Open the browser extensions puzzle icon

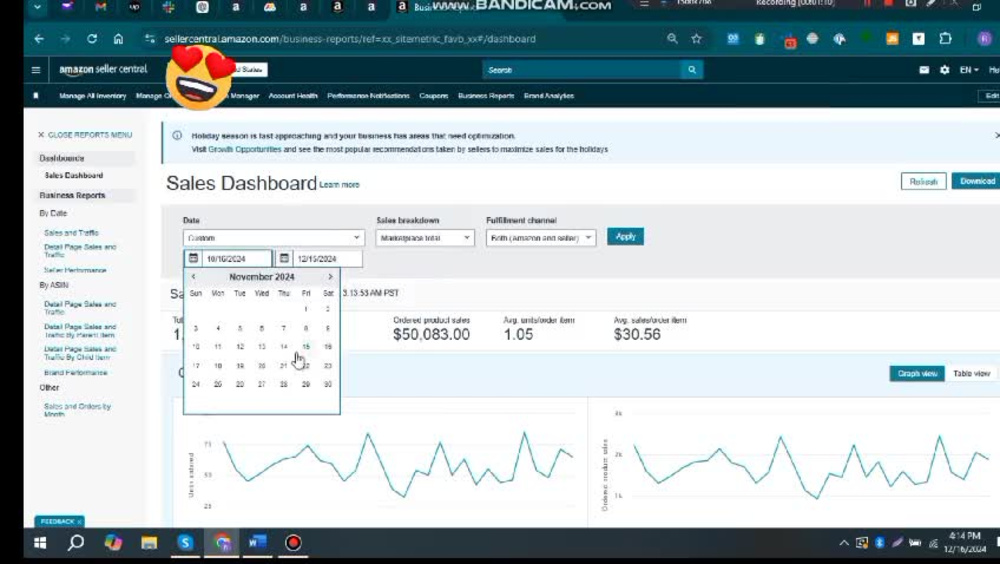click(945, 39)
